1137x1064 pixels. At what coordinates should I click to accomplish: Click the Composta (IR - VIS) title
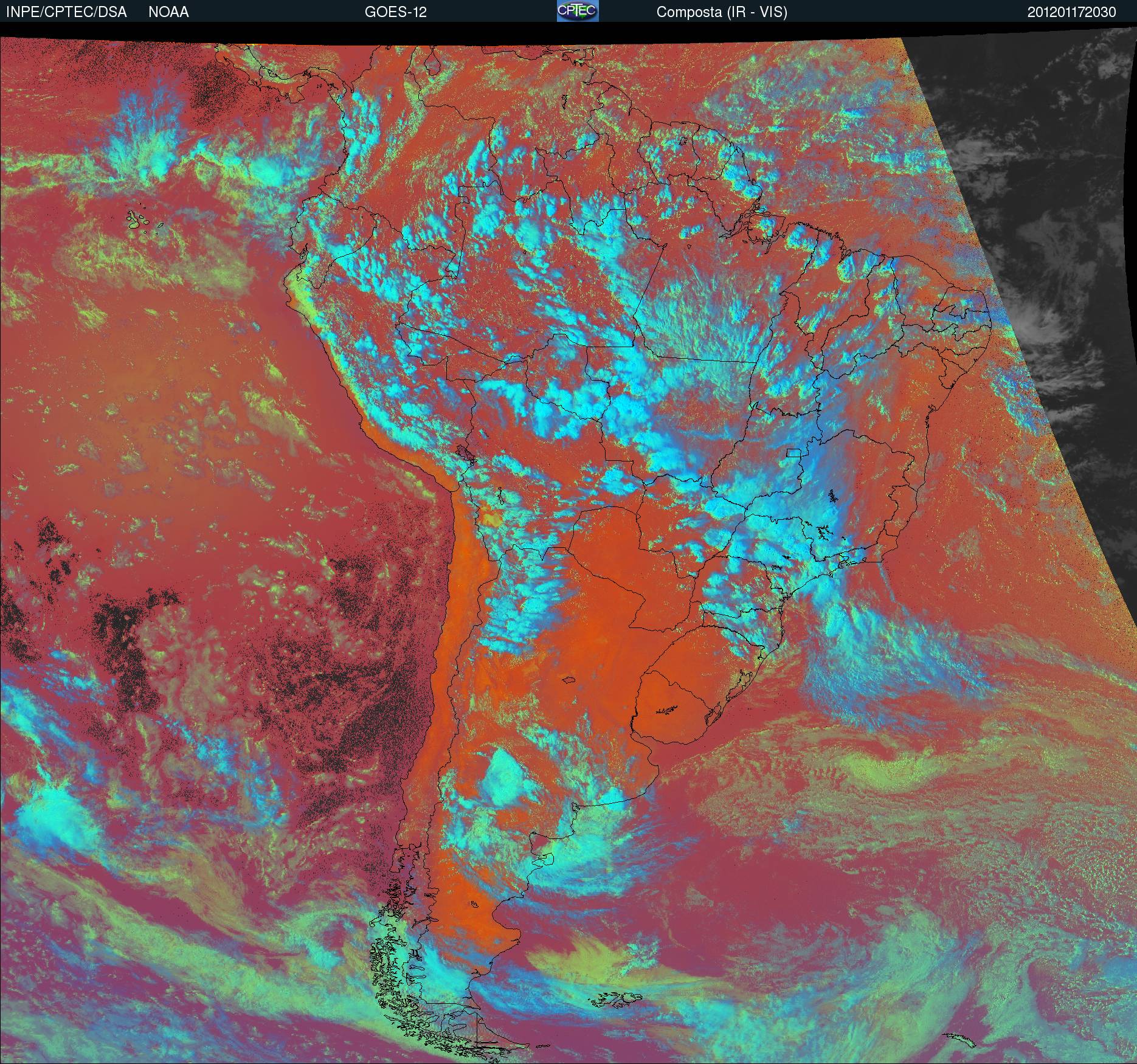(722, 12)
